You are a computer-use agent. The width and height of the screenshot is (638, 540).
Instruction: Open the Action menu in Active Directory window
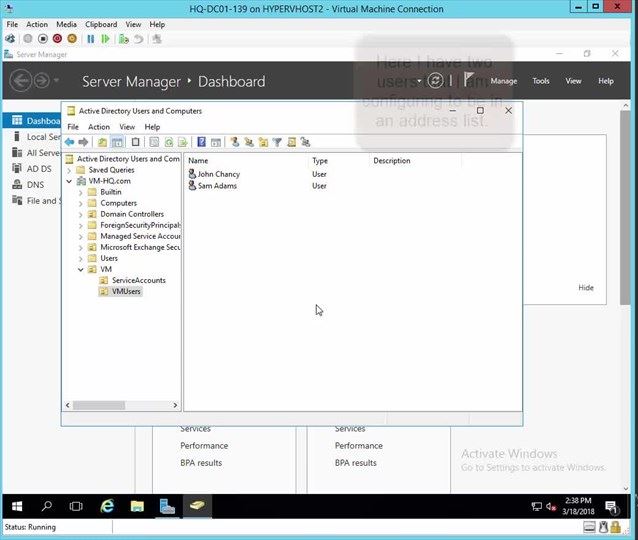point(99,127)
